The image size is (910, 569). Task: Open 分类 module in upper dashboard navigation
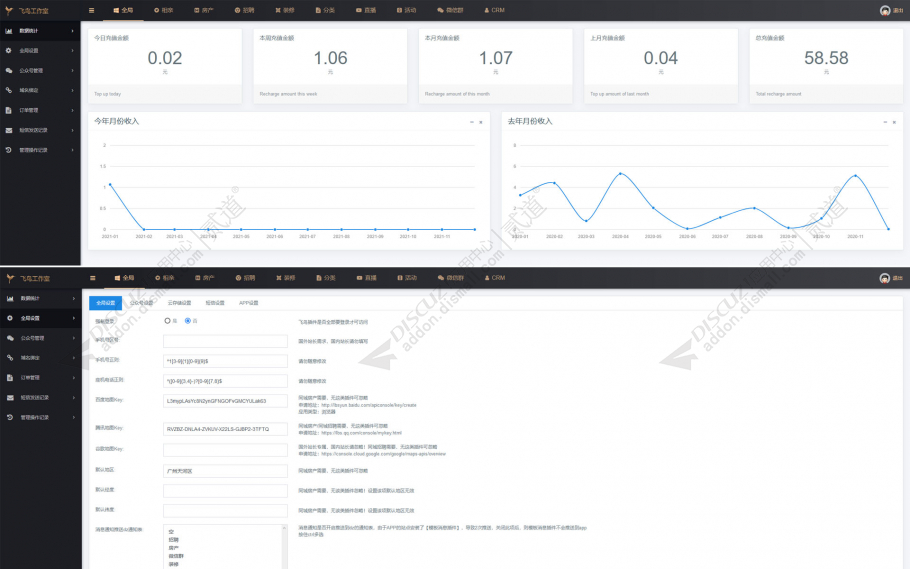[326, 10]
